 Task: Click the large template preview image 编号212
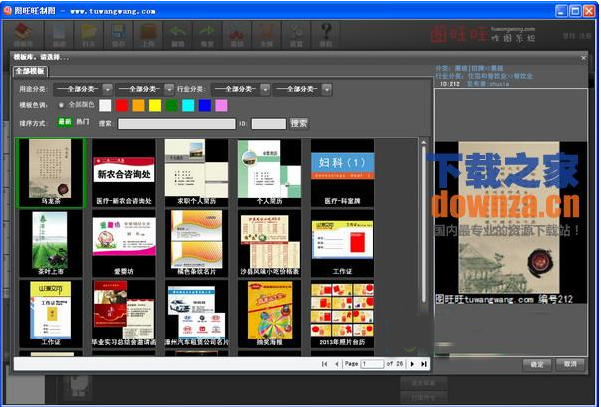pyautogui.click(x=510, y=223)
